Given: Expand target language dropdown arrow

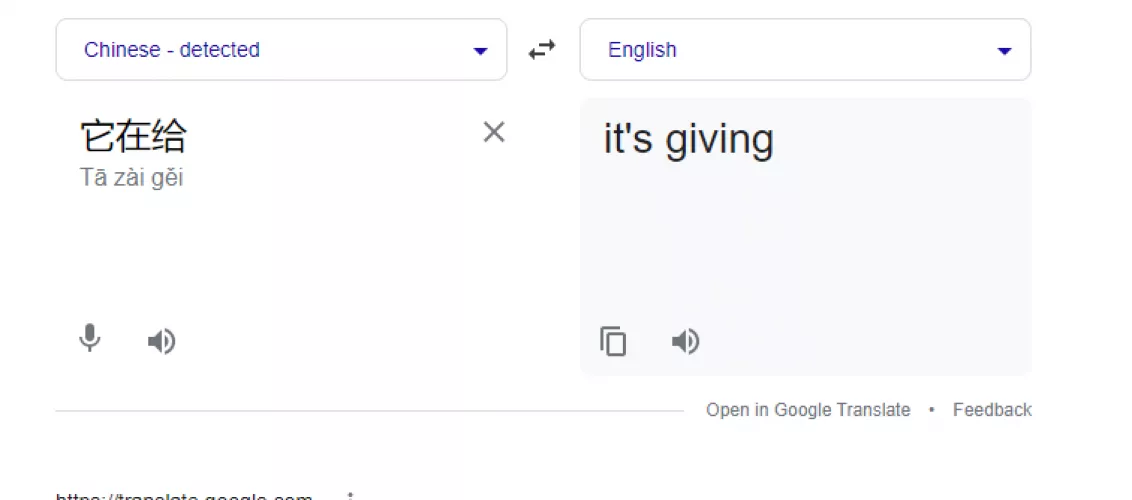Looking at the screenshot, I should [1004, 51].
